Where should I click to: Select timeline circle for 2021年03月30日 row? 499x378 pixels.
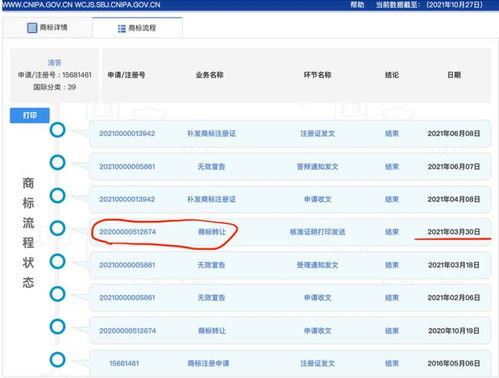pos(57,228)
